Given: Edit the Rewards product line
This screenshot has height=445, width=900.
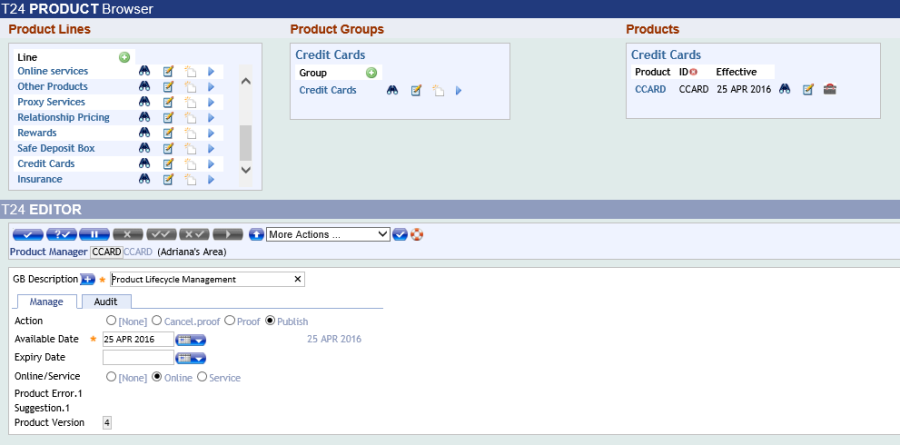Looking at the screenshot, I should (168, 133).
